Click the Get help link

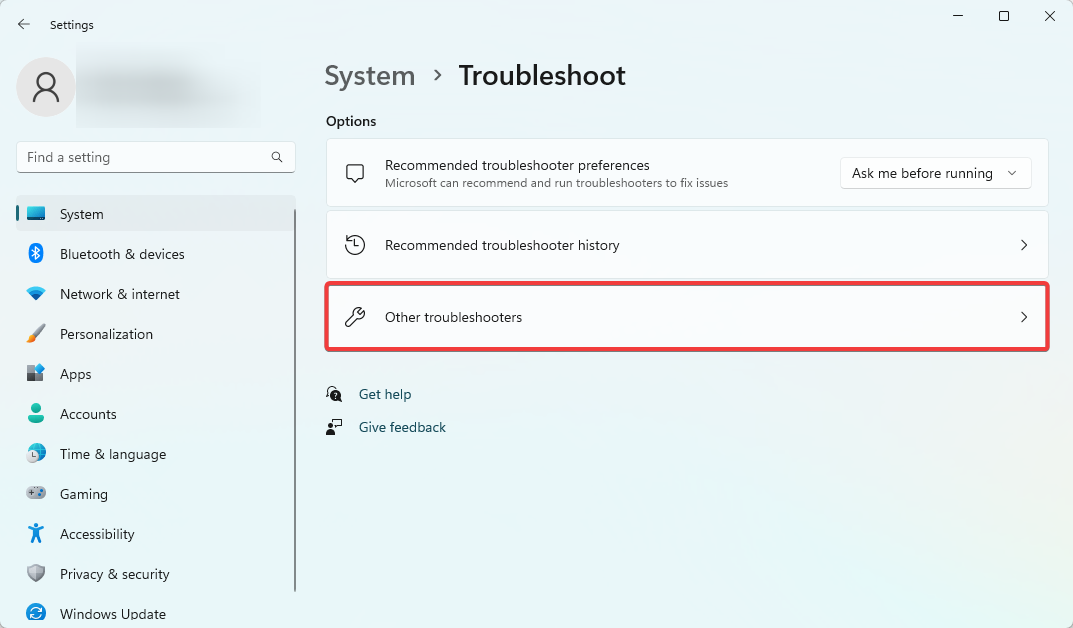(x=385, y=394)
